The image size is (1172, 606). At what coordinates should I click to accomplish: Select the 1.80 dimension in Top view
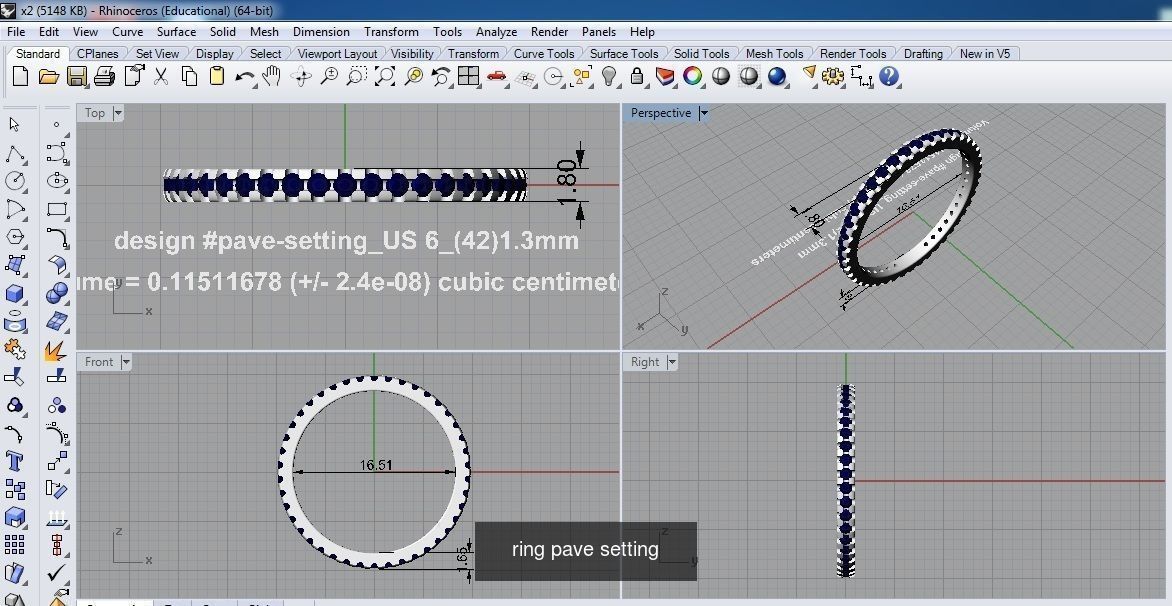567,184
